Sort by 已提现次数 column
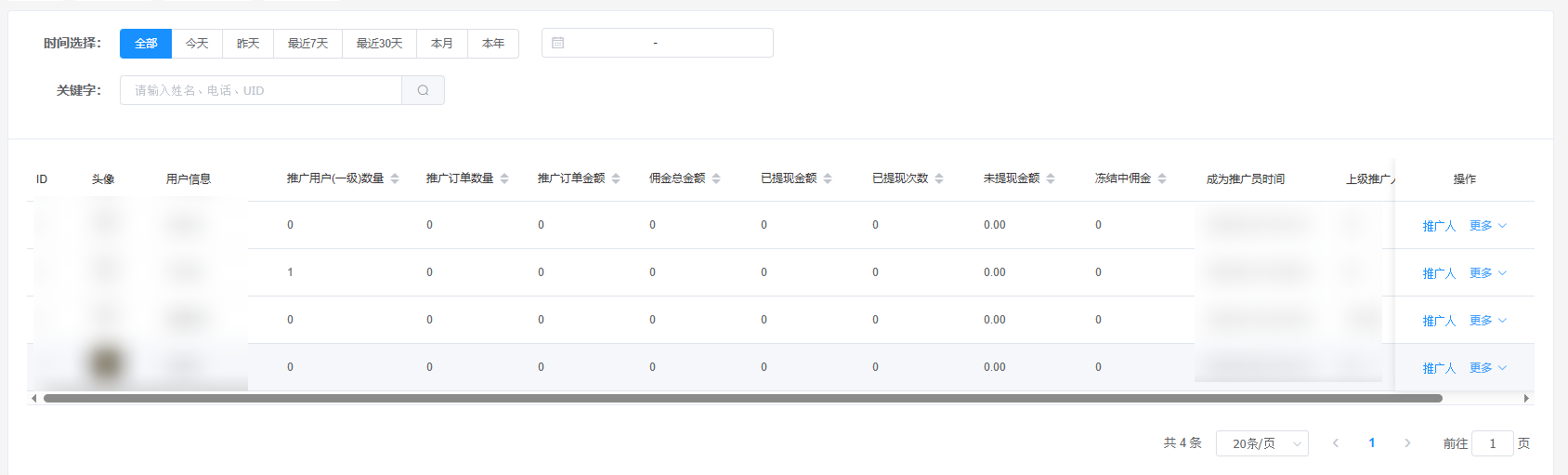1568x475 pixels. click(x=939, y=178)
